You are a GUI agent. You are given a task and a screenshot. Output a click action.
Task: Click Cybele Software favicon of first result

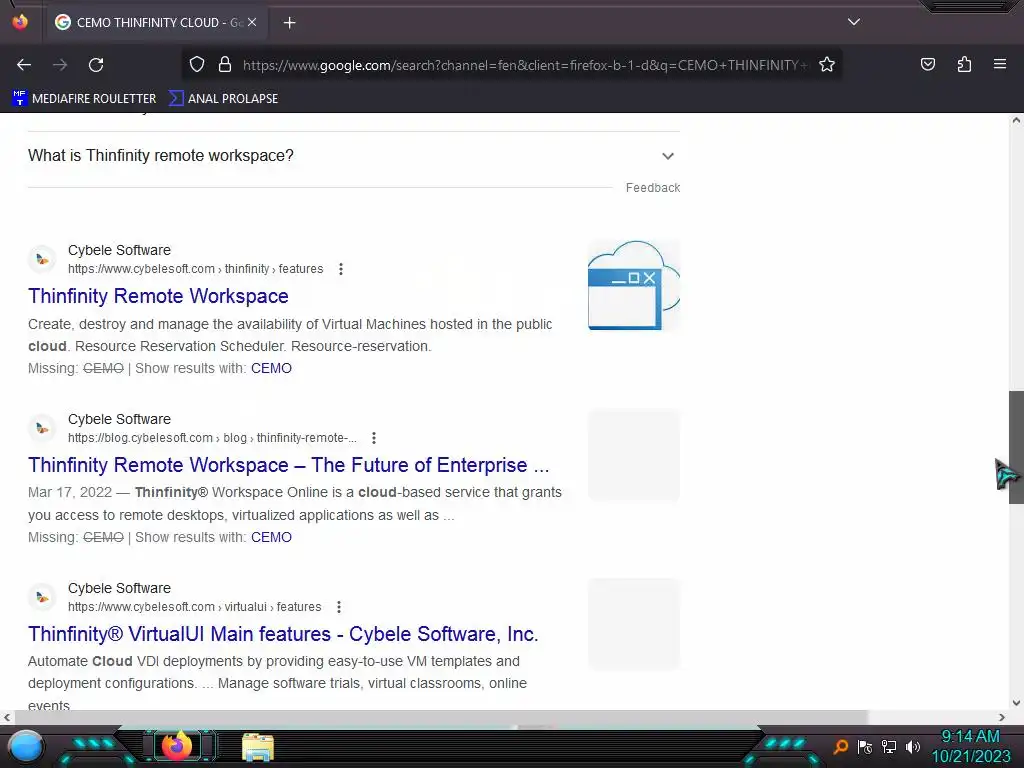pos(42,259)
